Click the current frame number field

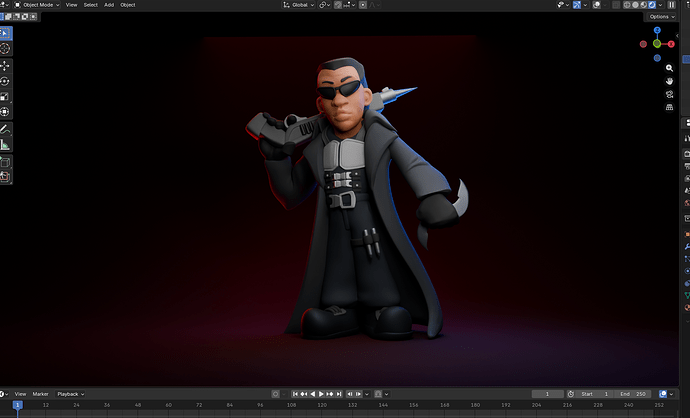coord(547,394)
